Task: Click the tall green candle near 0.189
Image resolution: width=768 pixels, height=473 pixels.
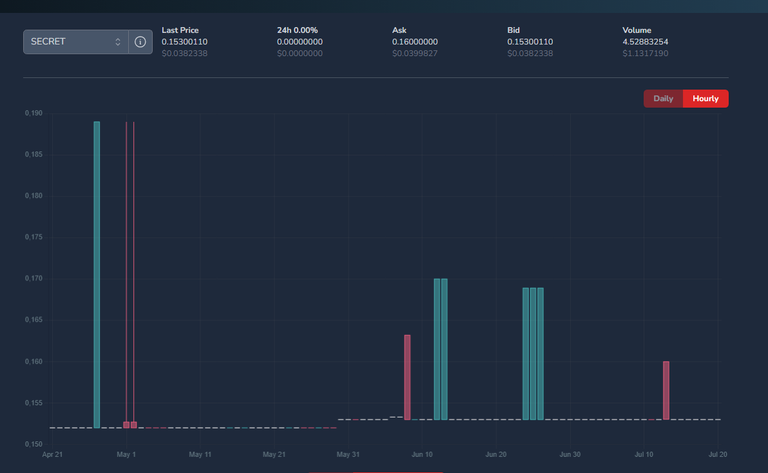Action: (96, 275)
